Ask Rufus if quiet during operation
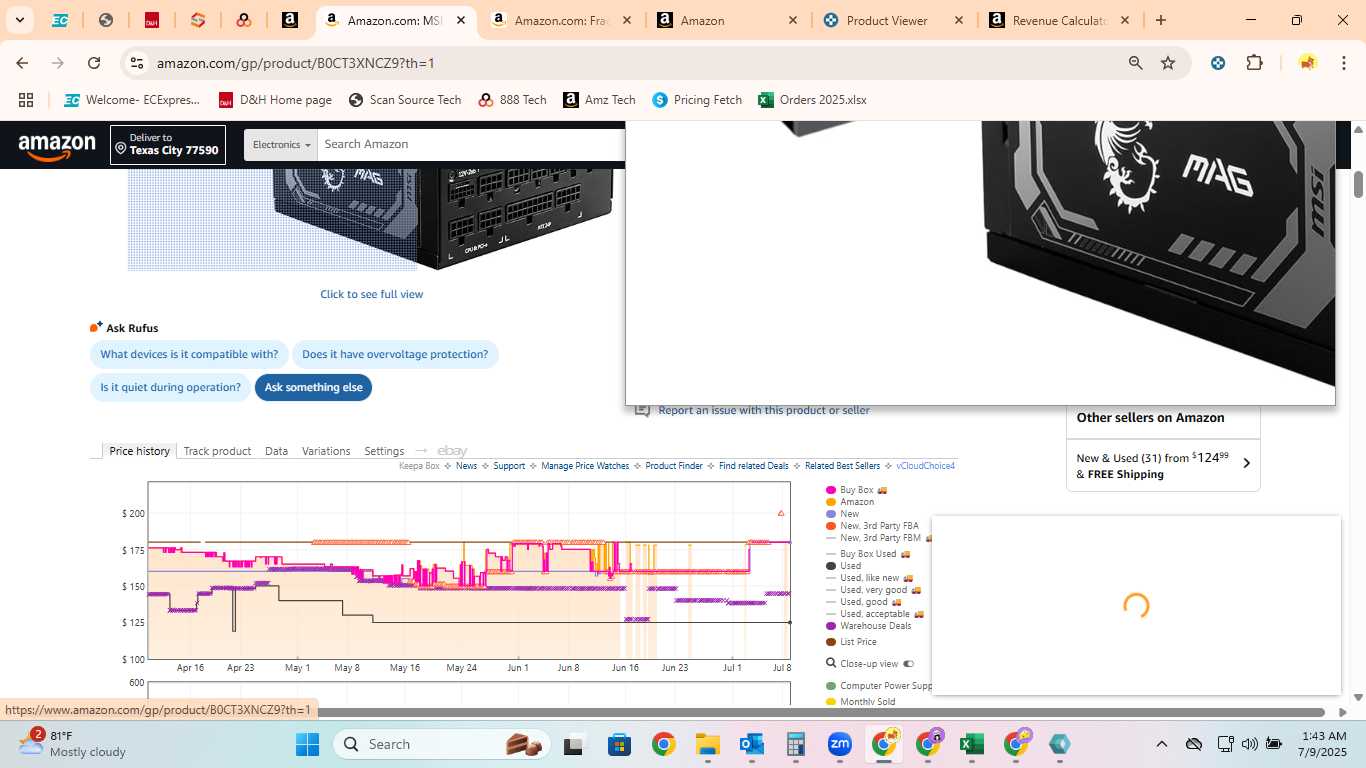 [170, 388]
